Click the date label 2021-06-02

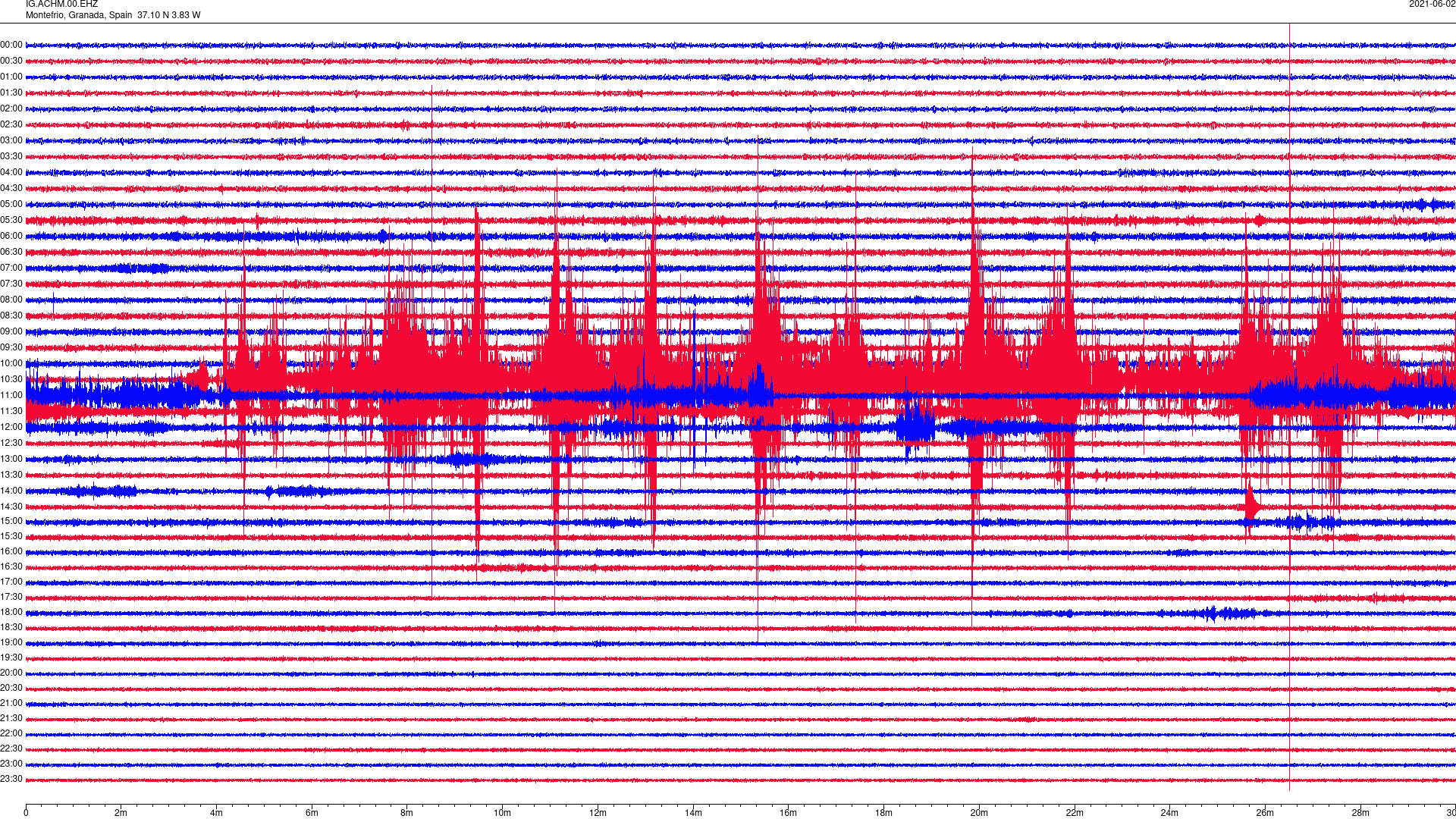pyautogui.click(x=1432, y=5)
